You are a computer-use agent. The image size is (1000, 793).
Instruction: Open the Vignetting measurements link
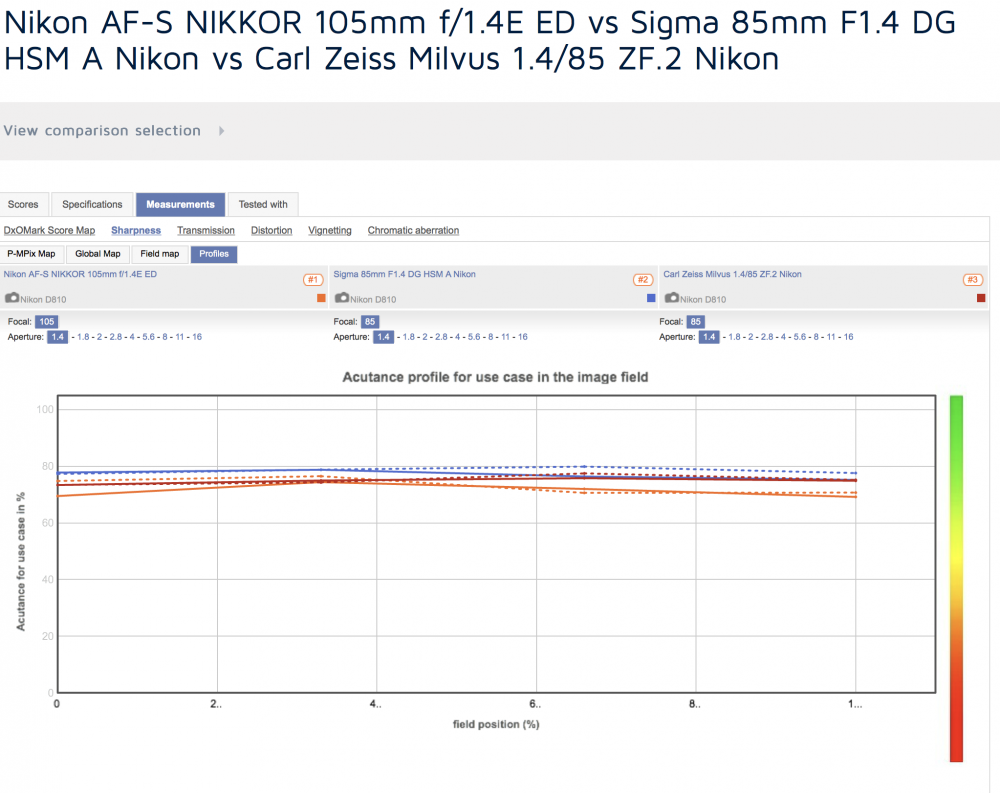[330, 230]
